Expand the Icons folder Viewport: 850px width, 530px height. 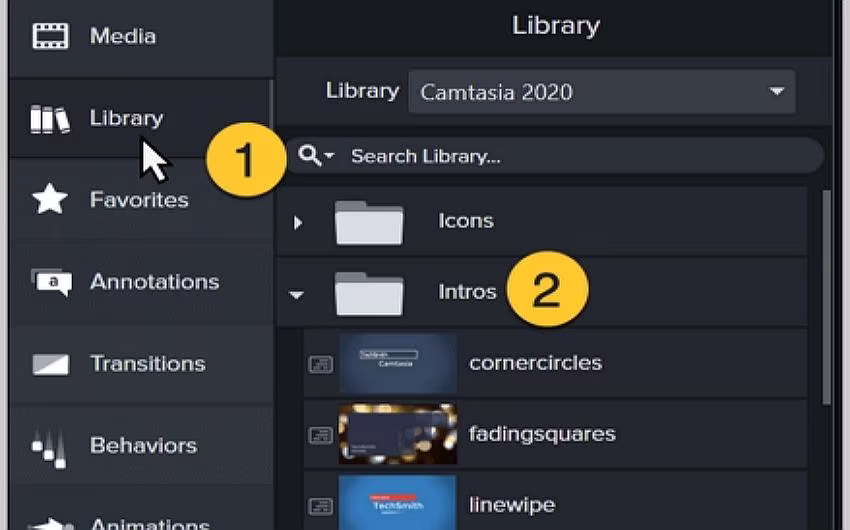298,223
